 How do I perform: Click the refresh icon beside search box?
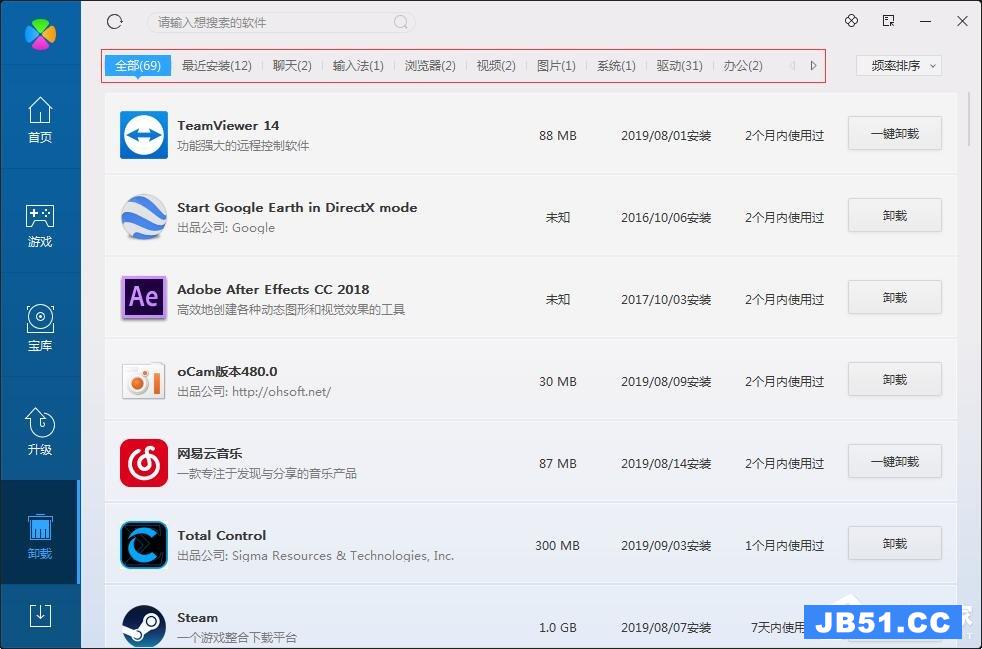(114, 21)
